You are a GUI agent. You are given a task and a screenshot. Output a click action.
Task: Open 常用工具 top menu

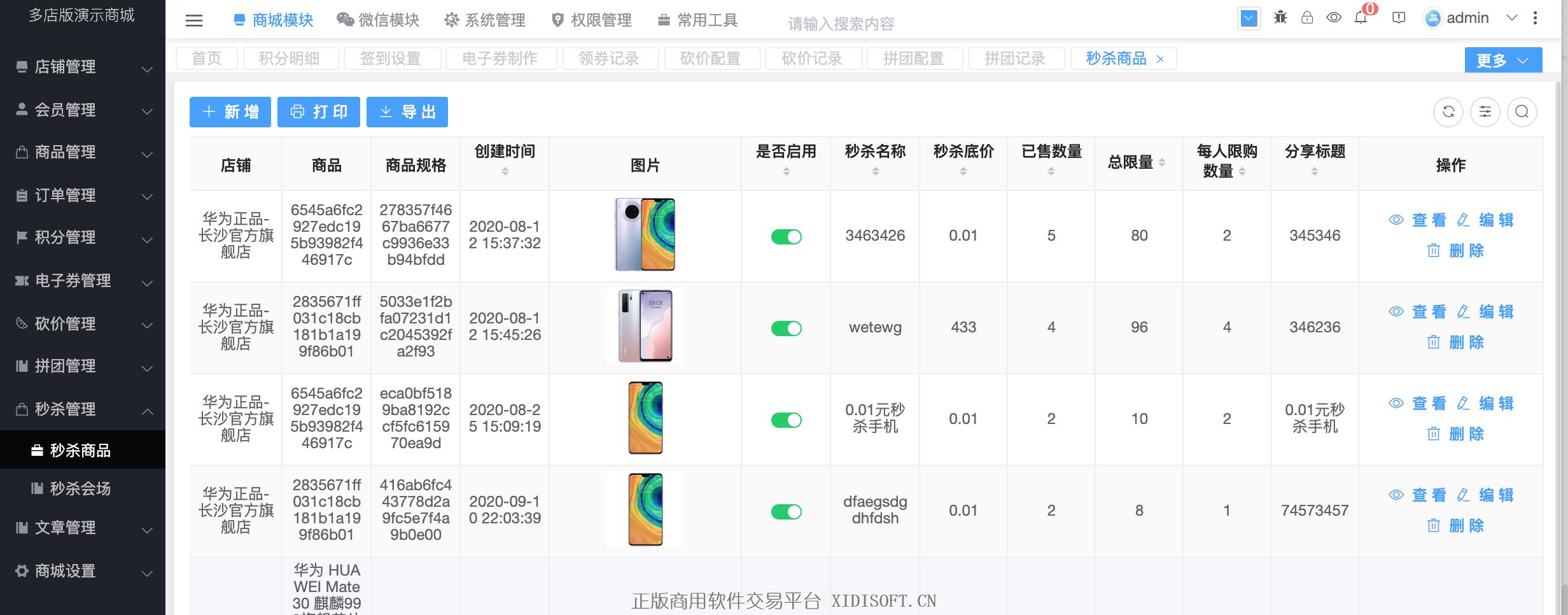(697, 20)
